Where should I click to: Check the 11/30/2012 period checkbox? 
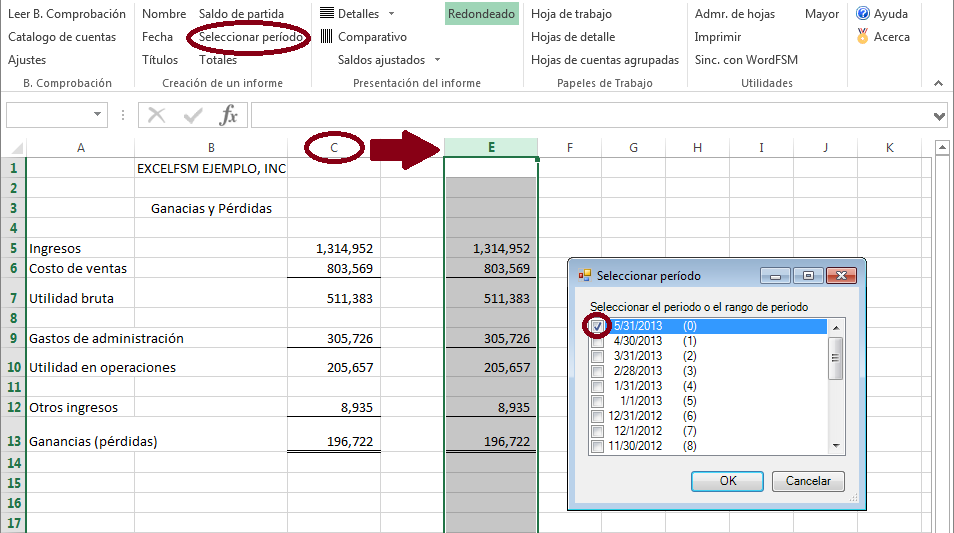click(x=597, y=446)
